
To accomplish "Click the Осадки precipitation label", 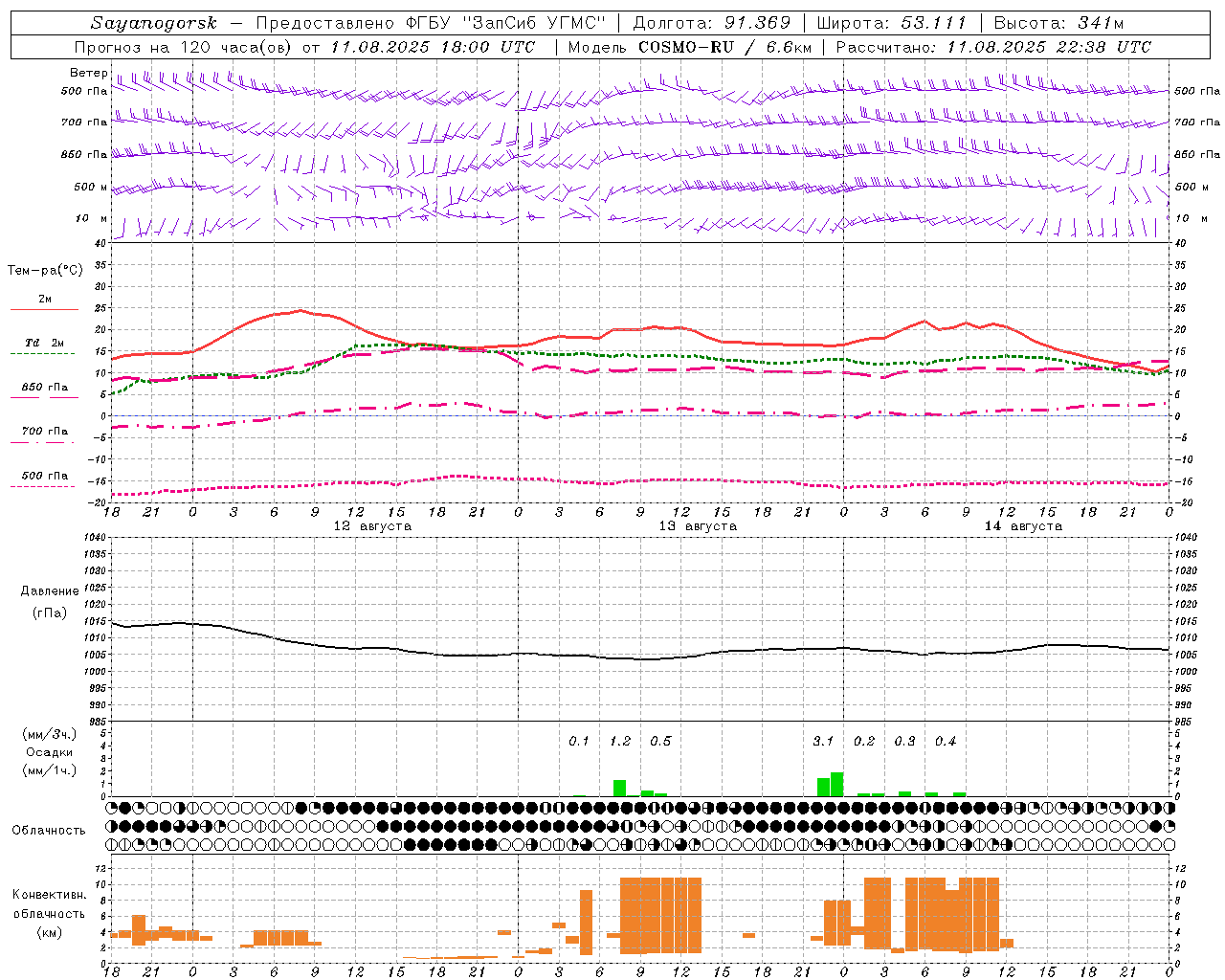I will tap(49, 752).
